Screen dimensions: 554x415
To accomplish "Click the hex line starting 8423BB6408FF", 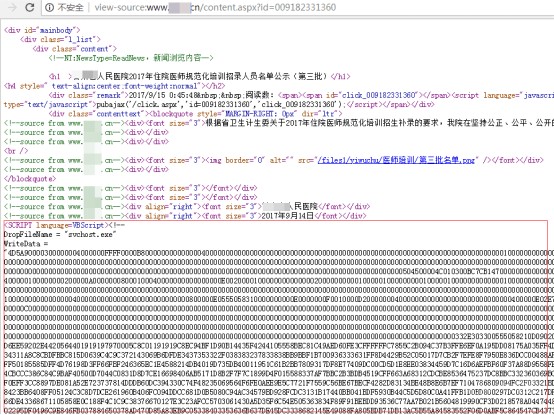I will (x=279, y=392).
